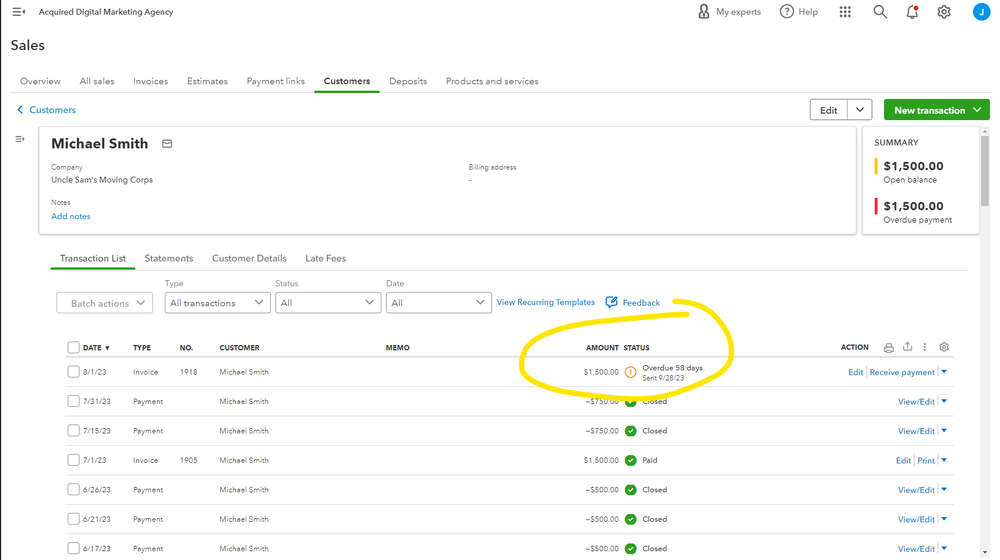Open the New transaction dropdown button
Viewport: 1000px width, 560px height.
[936, 110]
